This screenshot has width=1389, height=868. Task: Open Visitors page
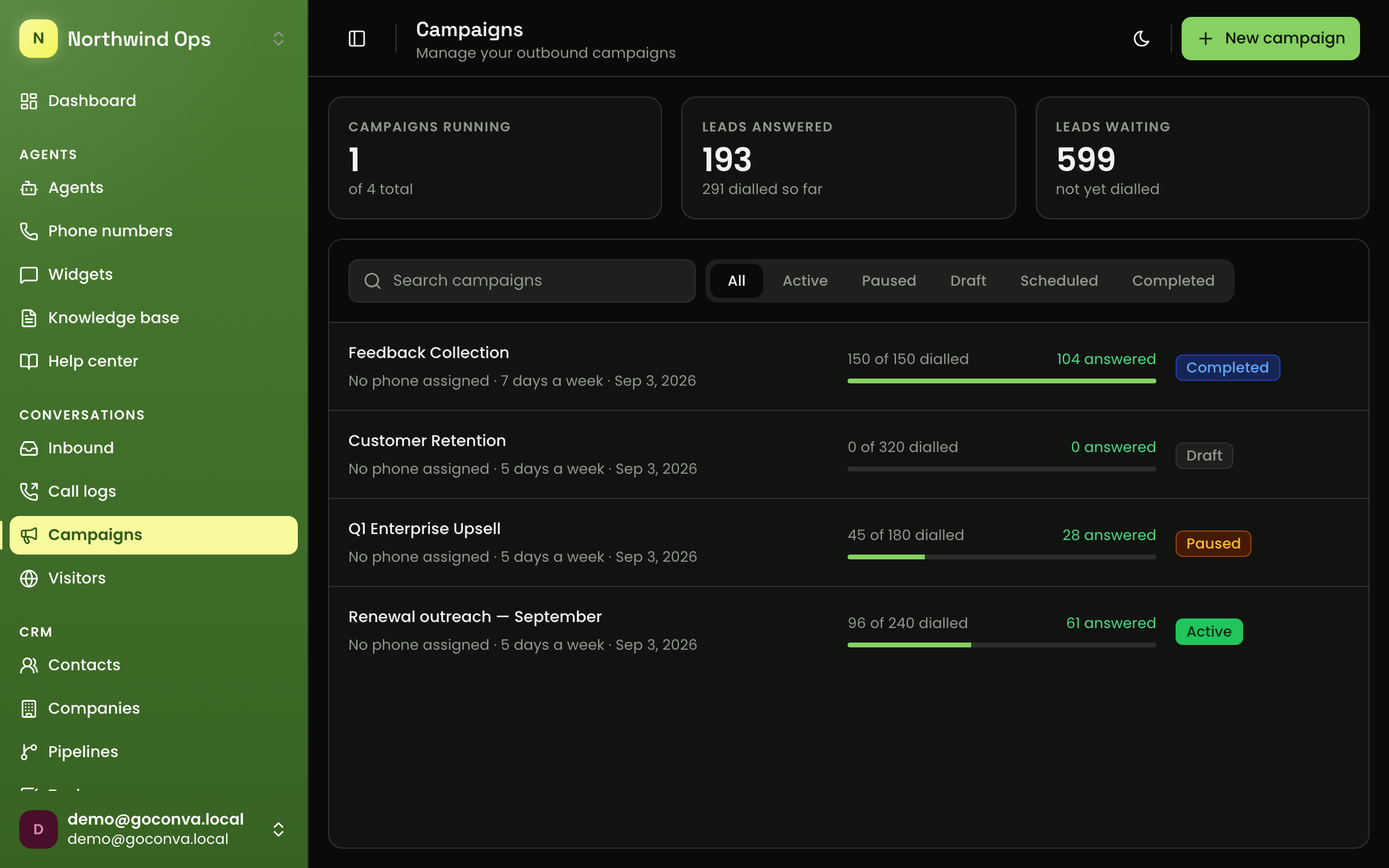[x=154, y=578]
